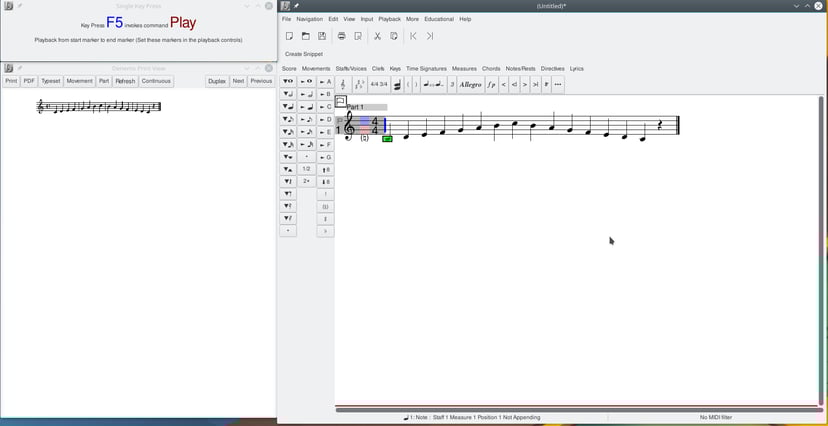Click the green cursor marker on staff
The image size is (828, 426).
[x=387, y=139]
